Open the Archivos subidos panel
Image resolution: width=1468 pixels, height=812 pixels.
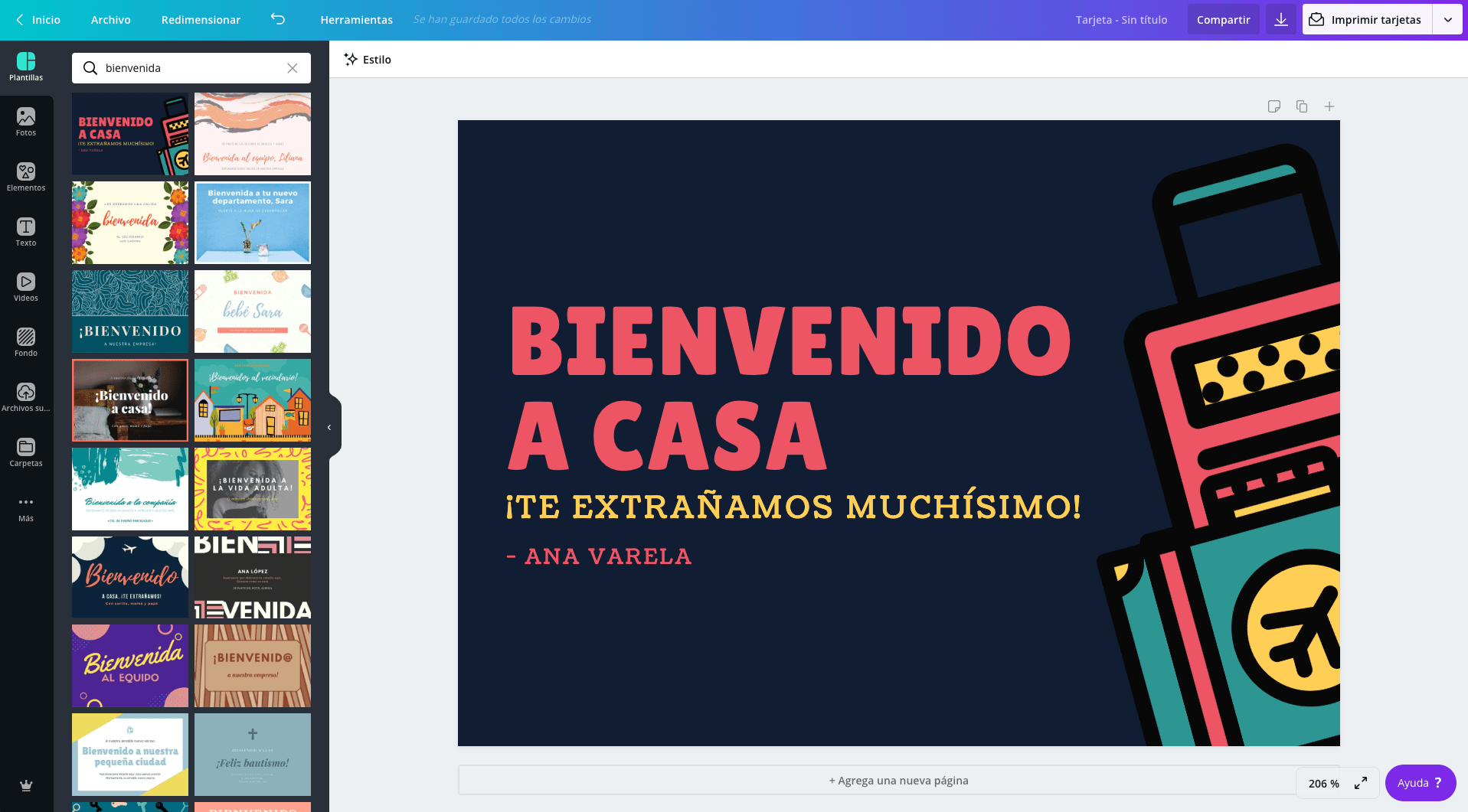(x=26, y=398)
